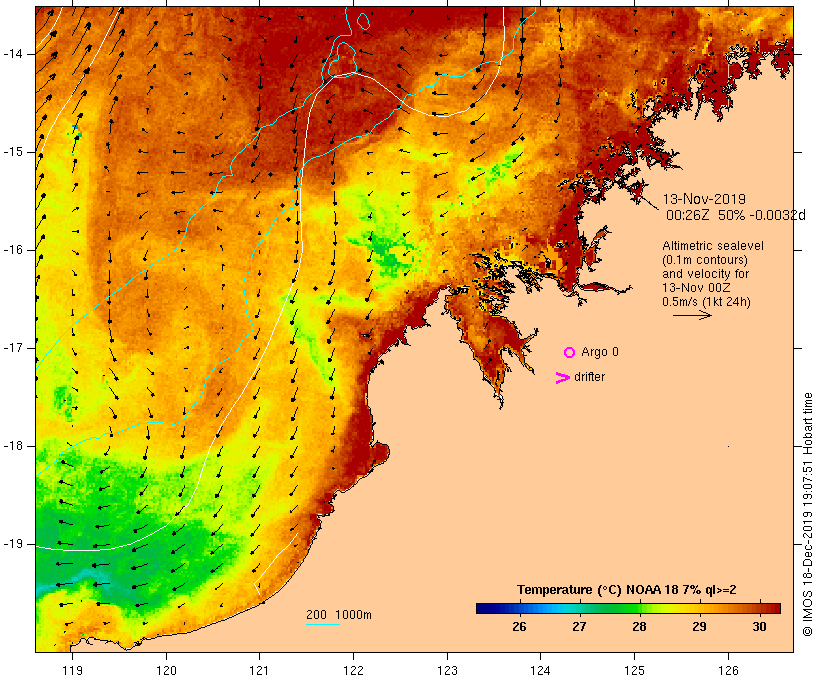Click the longitude axis label 123

click(447, 670)
